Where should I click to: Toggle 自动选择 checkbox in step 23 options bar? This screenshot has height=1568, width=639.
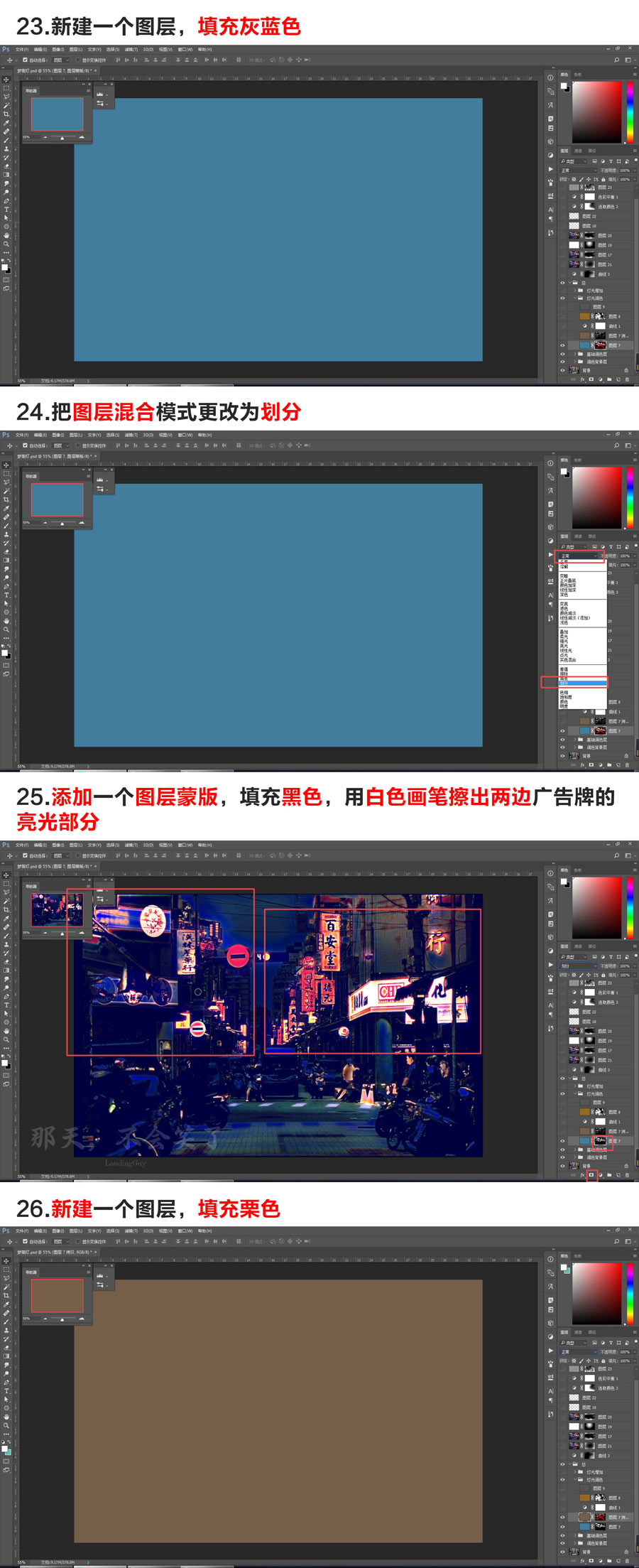(x=25, y=60)
